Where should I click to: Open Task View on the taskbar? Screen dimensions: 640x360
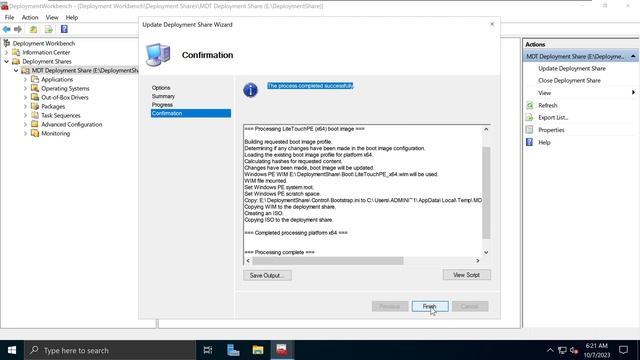pos(208,350)
